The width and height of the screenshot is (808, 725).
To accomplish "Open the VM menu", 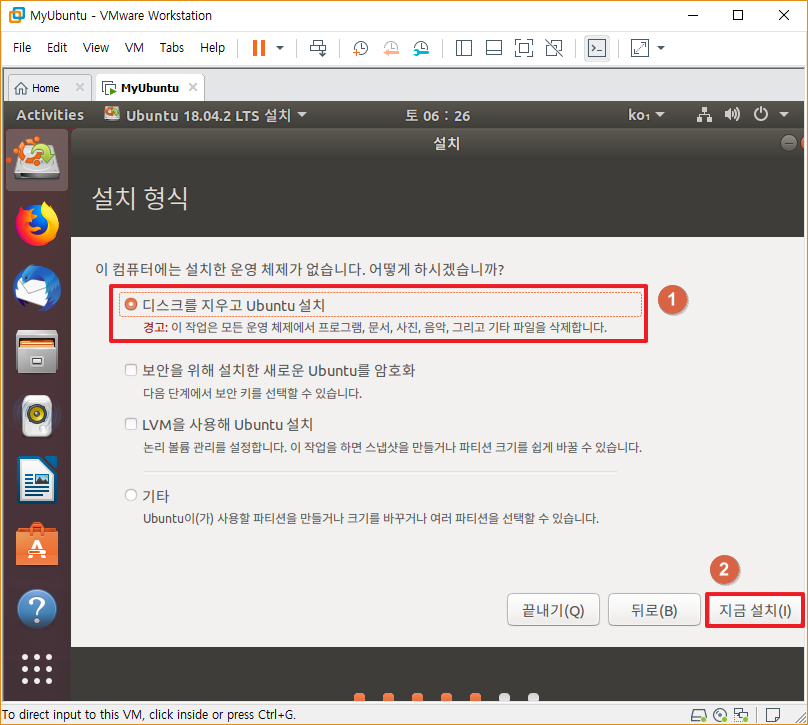I will [x=134, y=47].
